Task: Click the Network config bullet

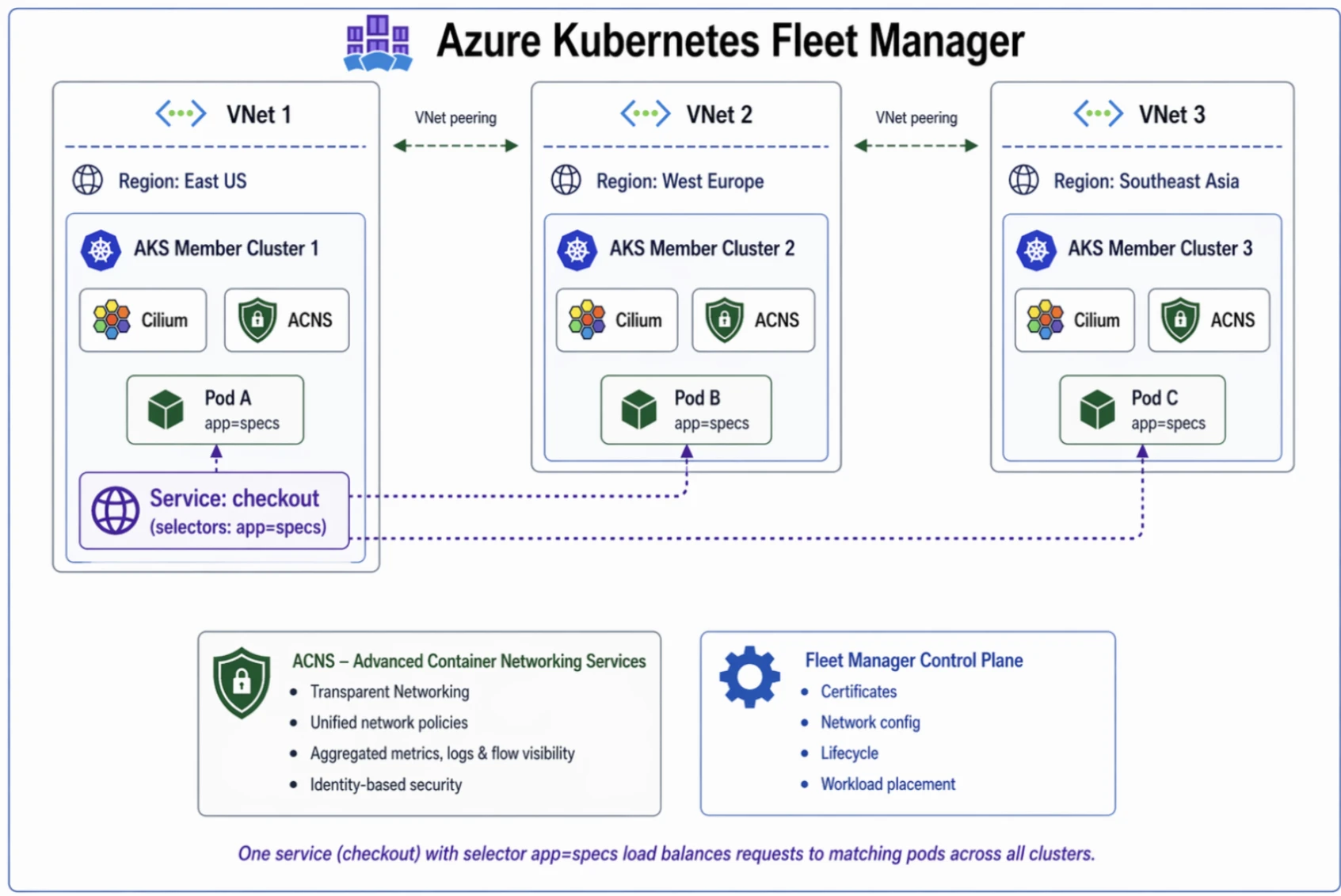Action: (x=871, y=723)
